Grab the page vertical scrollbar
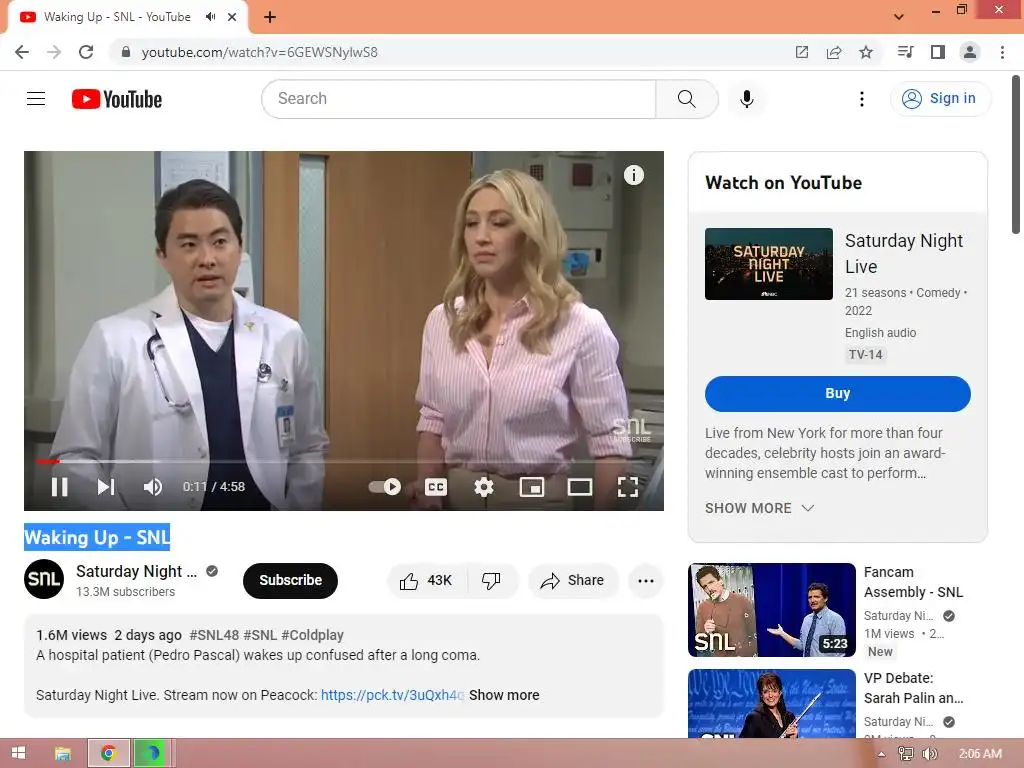The height and width of the screenshot is (768, 1024). (x=1016, y=154)
